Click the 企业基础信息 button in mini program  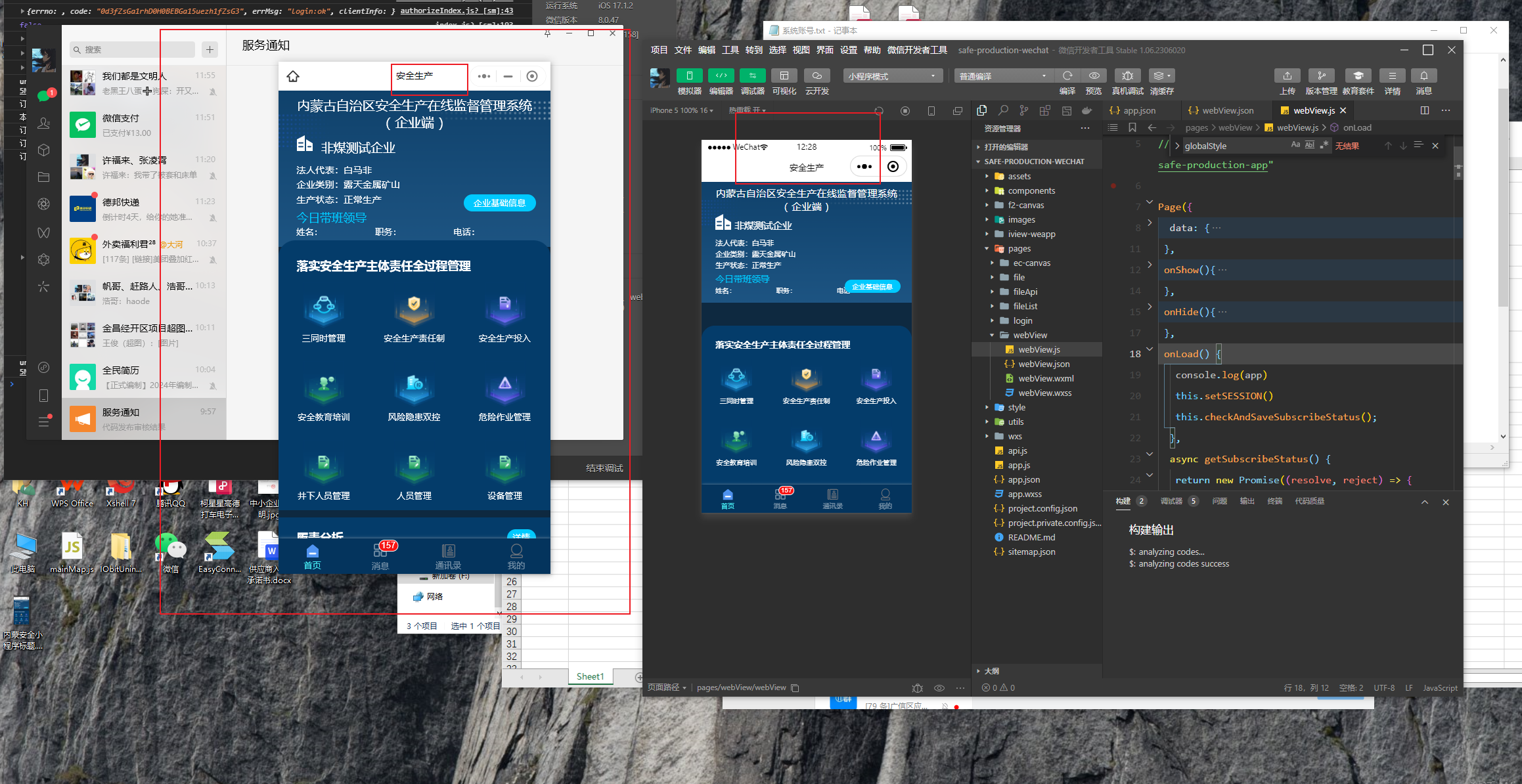[499, 203]
